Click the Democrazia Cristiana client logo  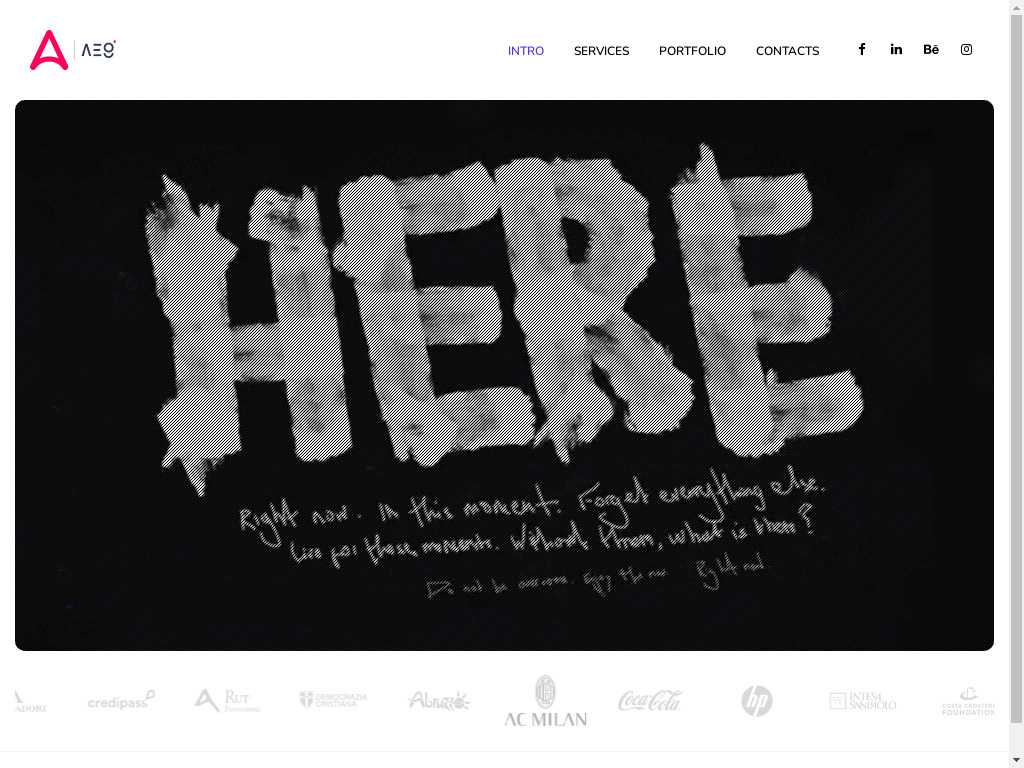333,700
